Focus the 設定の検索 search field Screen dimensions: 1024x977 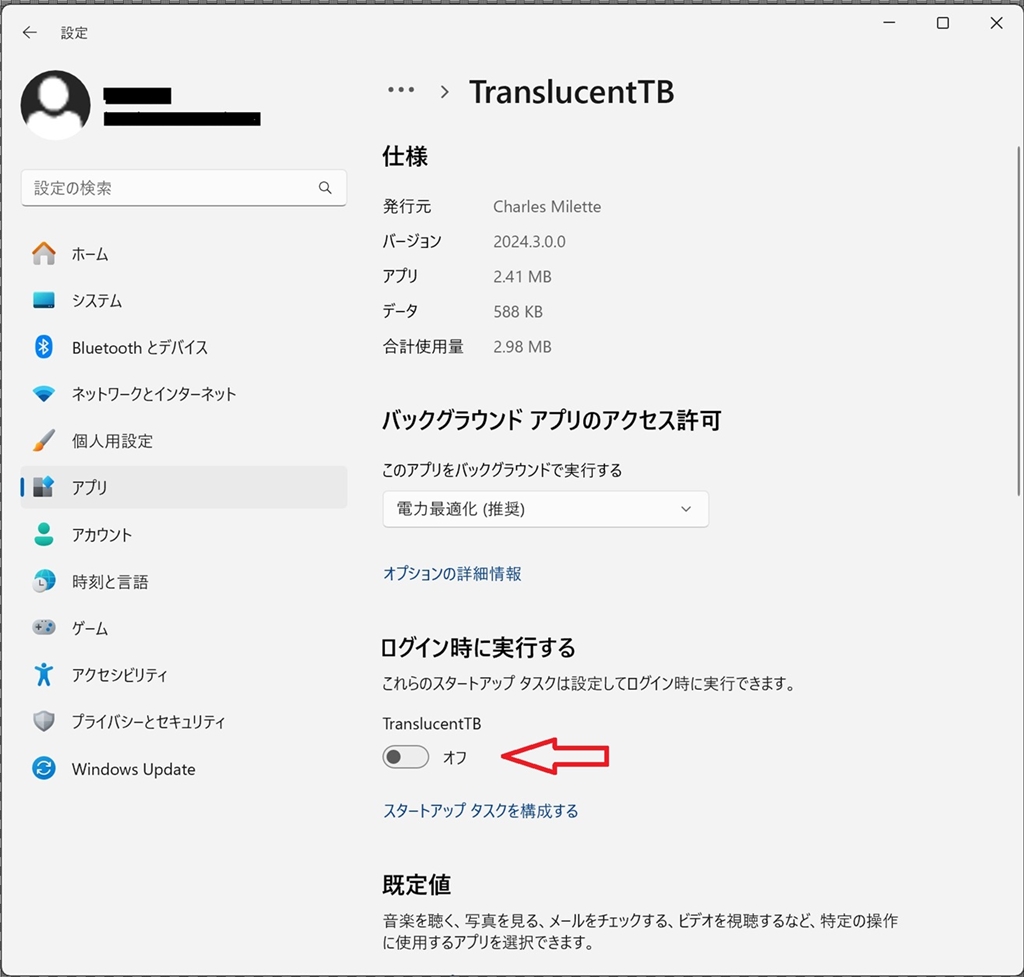pos(184,188)
